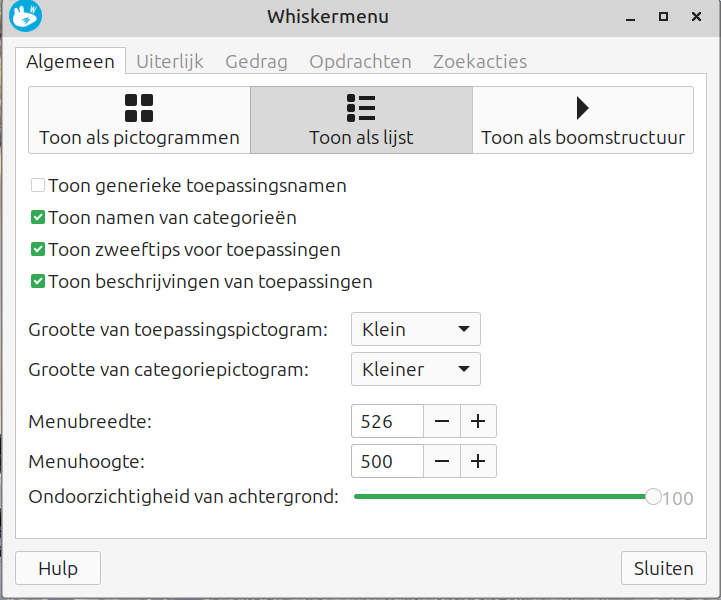Viewport: 721px width, 600px height.
Task: Click the Sluiten button
Action: [x=664, y=568]
